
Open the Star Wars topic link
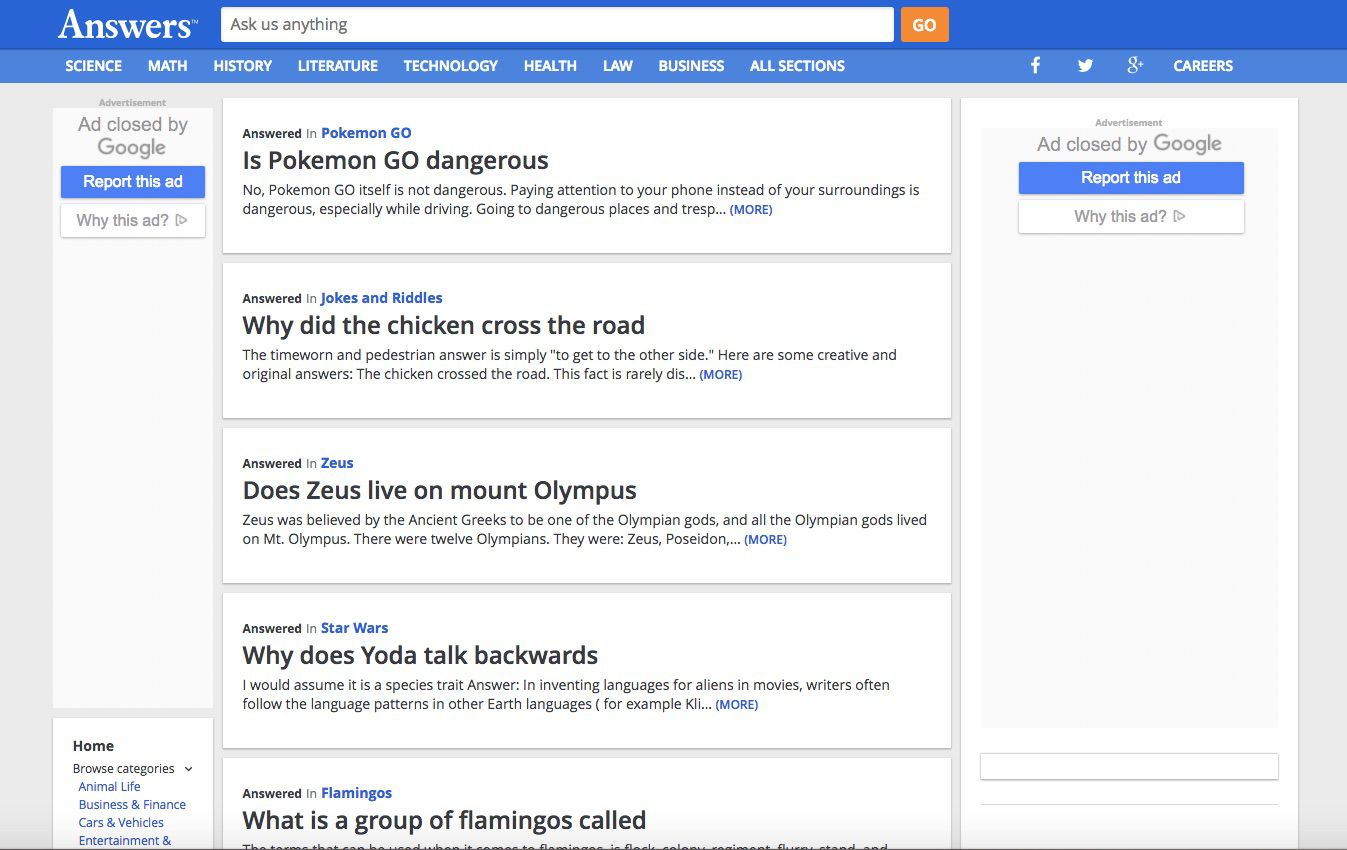[x=355, y=628]
